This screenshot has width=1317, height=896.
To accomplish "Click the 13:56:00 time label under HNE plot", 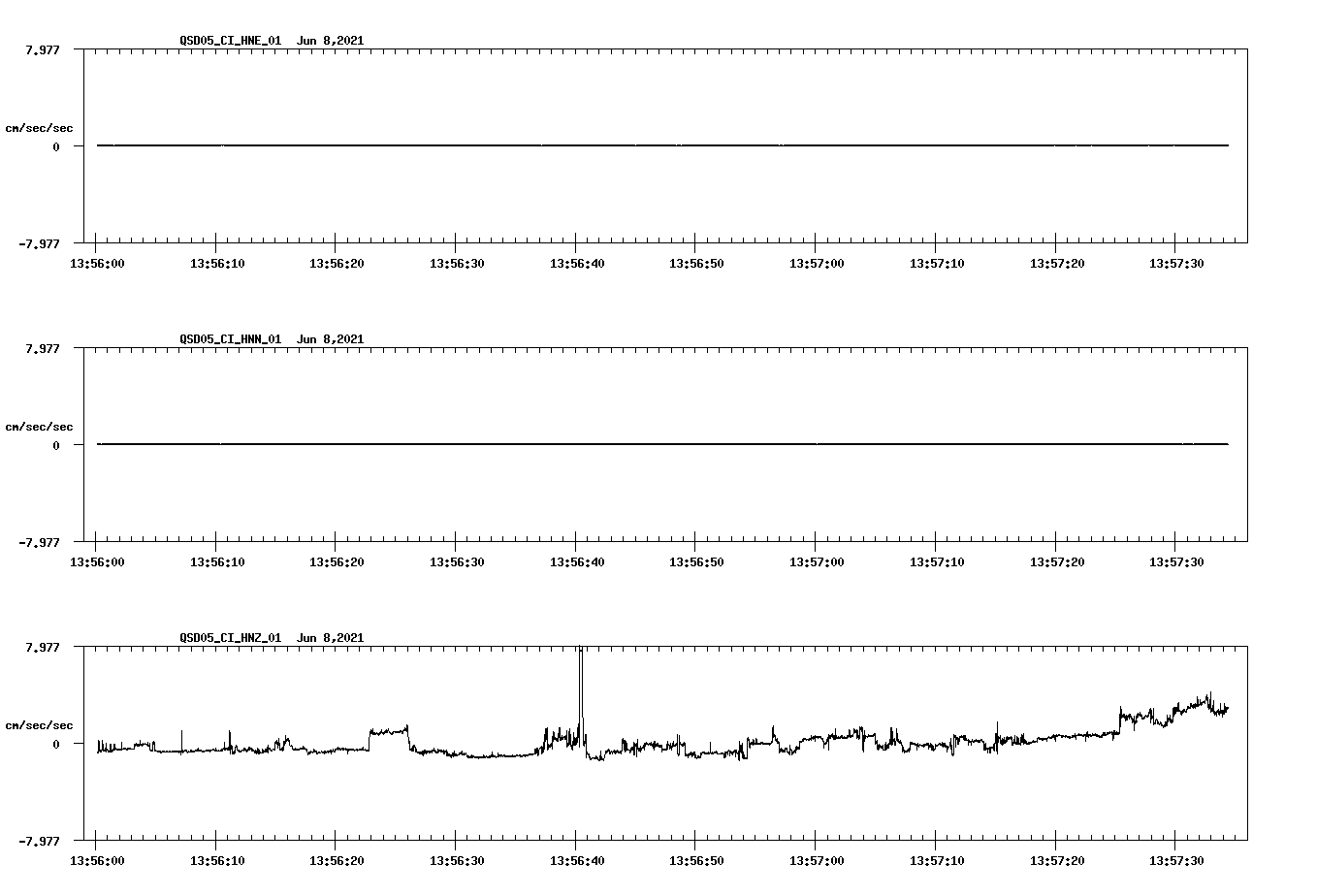I will pos(97,263).
